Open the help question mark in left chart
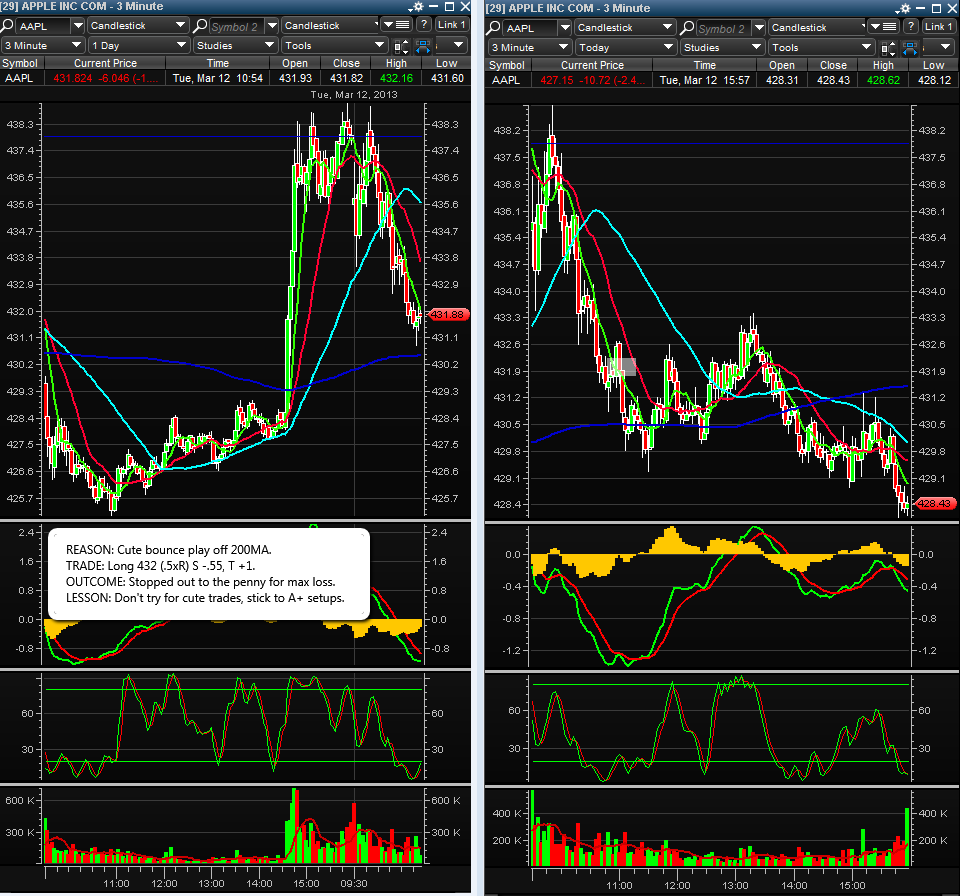The width and height of the screenshot is (960, 896). [424, 25]
